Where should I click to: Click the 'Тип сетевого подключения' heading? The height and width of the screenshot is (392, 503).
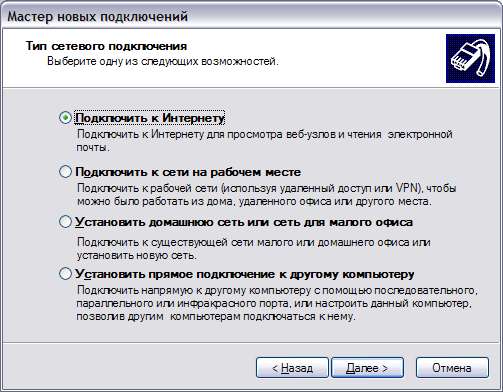(x=106, y=46)
